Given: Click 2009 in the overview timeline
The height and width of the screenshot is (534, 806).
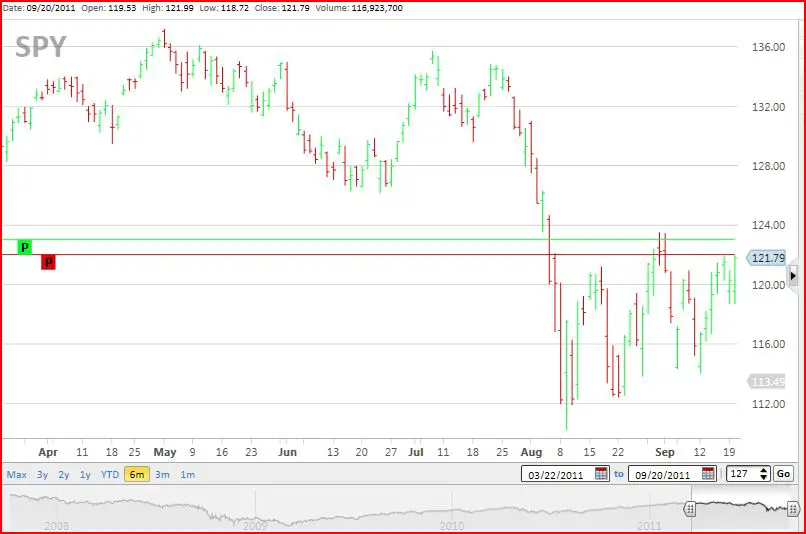Looking at the screenshot, I should point(254,526).
